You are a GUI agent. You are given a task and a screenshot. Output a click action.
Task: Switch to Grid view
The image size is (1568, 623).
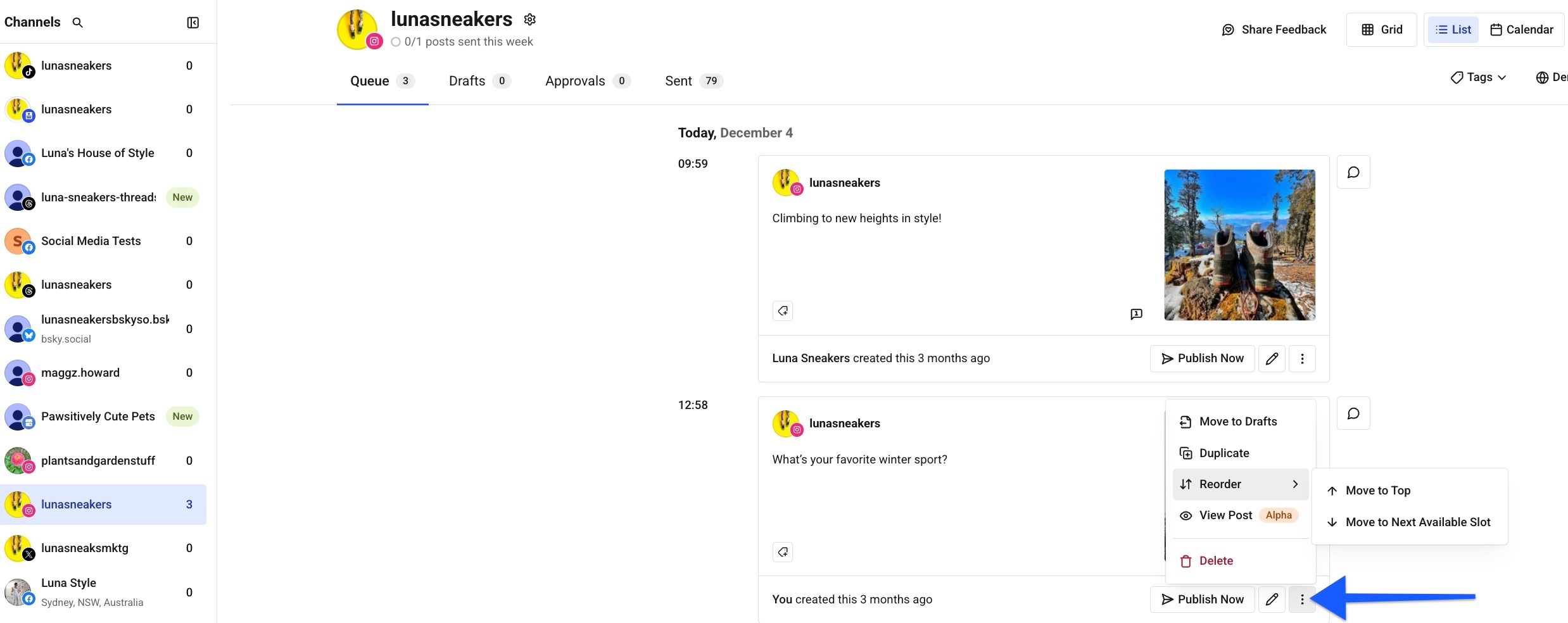click(x=1382, y=29)
